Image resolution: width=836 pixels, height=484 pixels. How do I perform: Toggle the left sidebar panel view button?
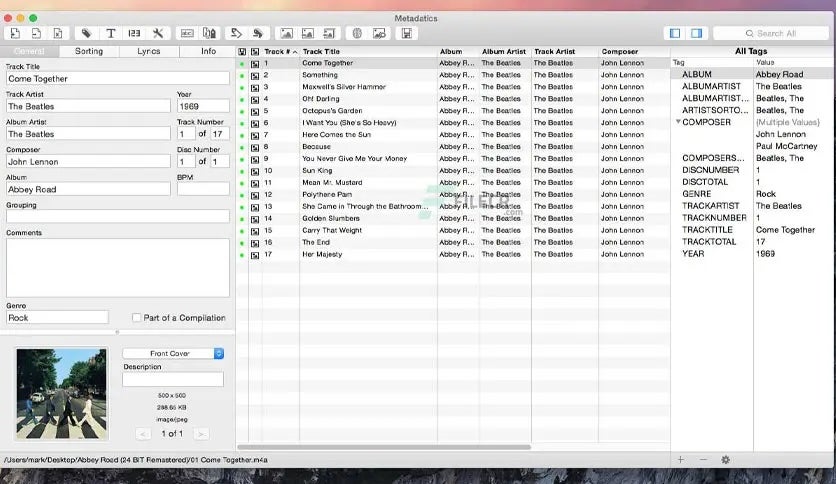click(674, 33)
